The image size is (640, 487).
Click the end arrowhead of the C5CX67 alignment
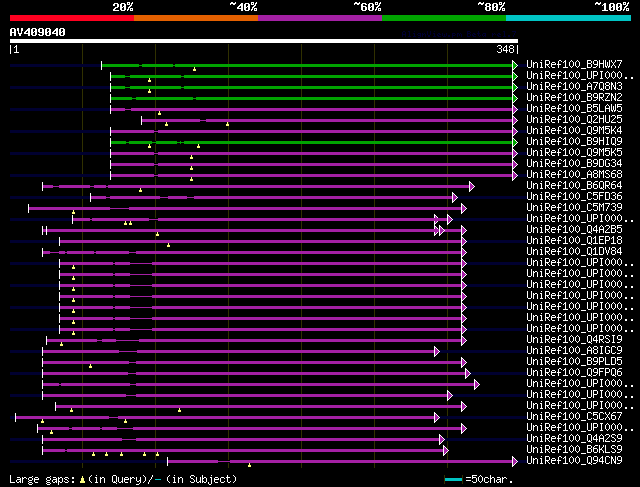pyautogui.click(x=437, y=418)
